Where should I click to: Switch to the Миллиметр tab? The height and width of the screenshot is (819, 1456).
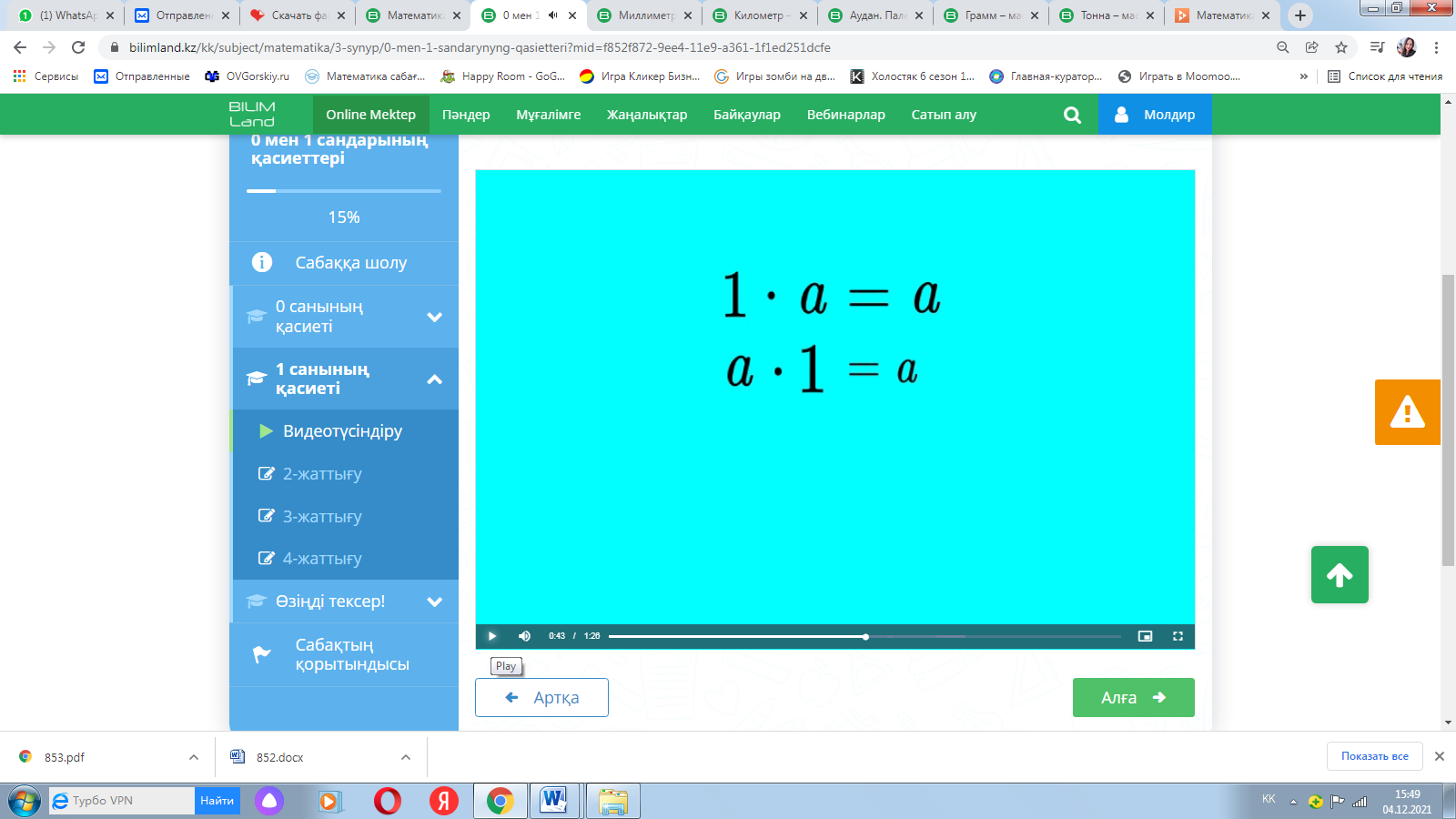(644, 15)
